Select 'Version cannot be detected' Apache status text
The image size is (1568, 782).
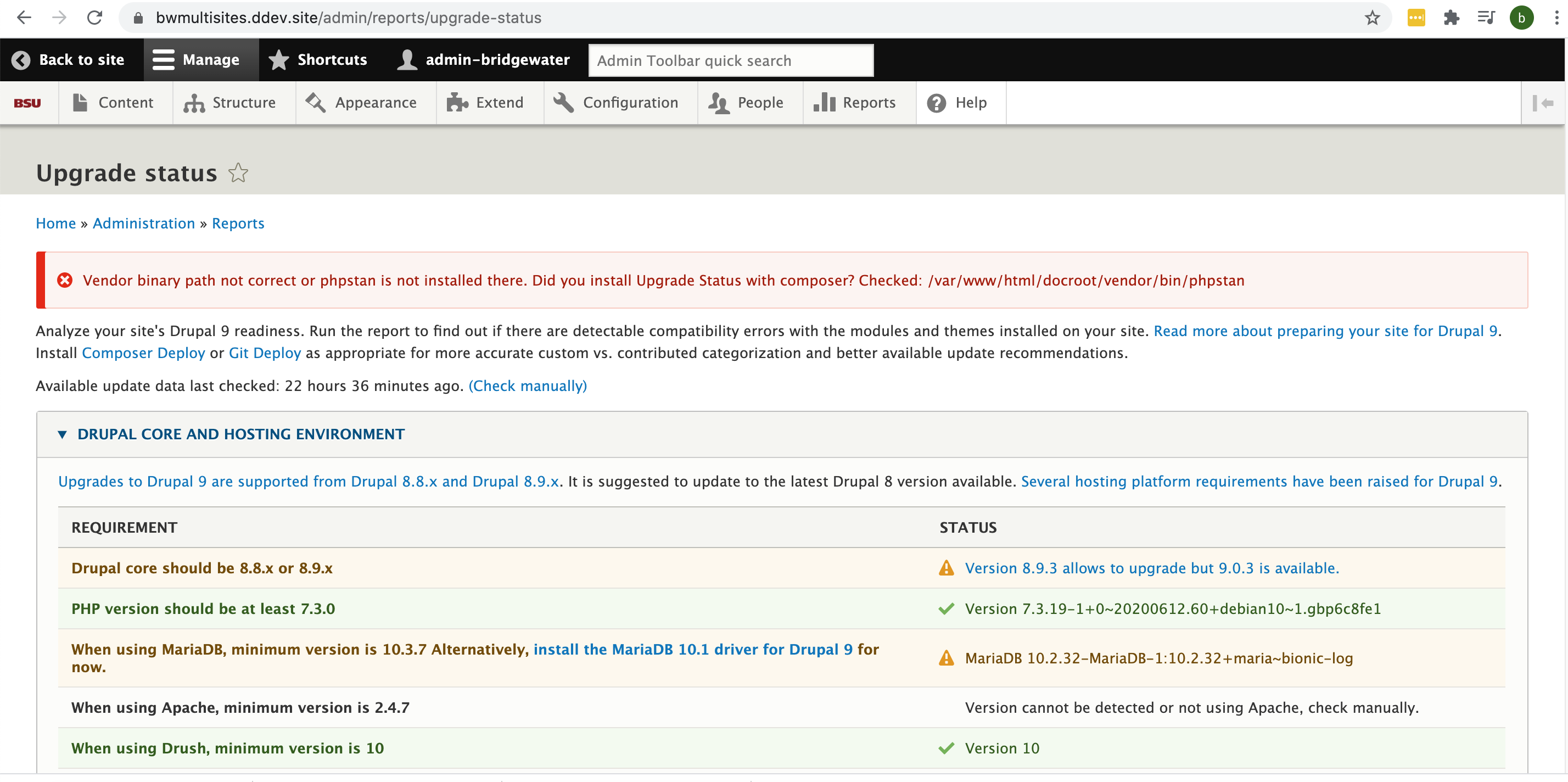tap(1191, 708)
